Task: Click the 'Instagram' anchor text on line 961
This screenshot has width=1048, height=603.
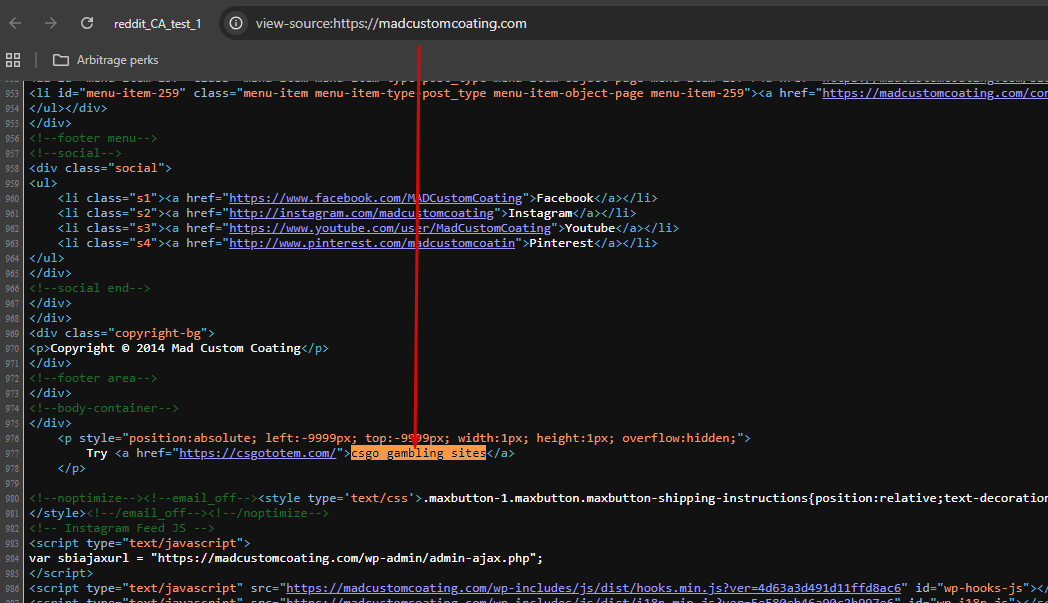Action: click(x=540, y=213)
